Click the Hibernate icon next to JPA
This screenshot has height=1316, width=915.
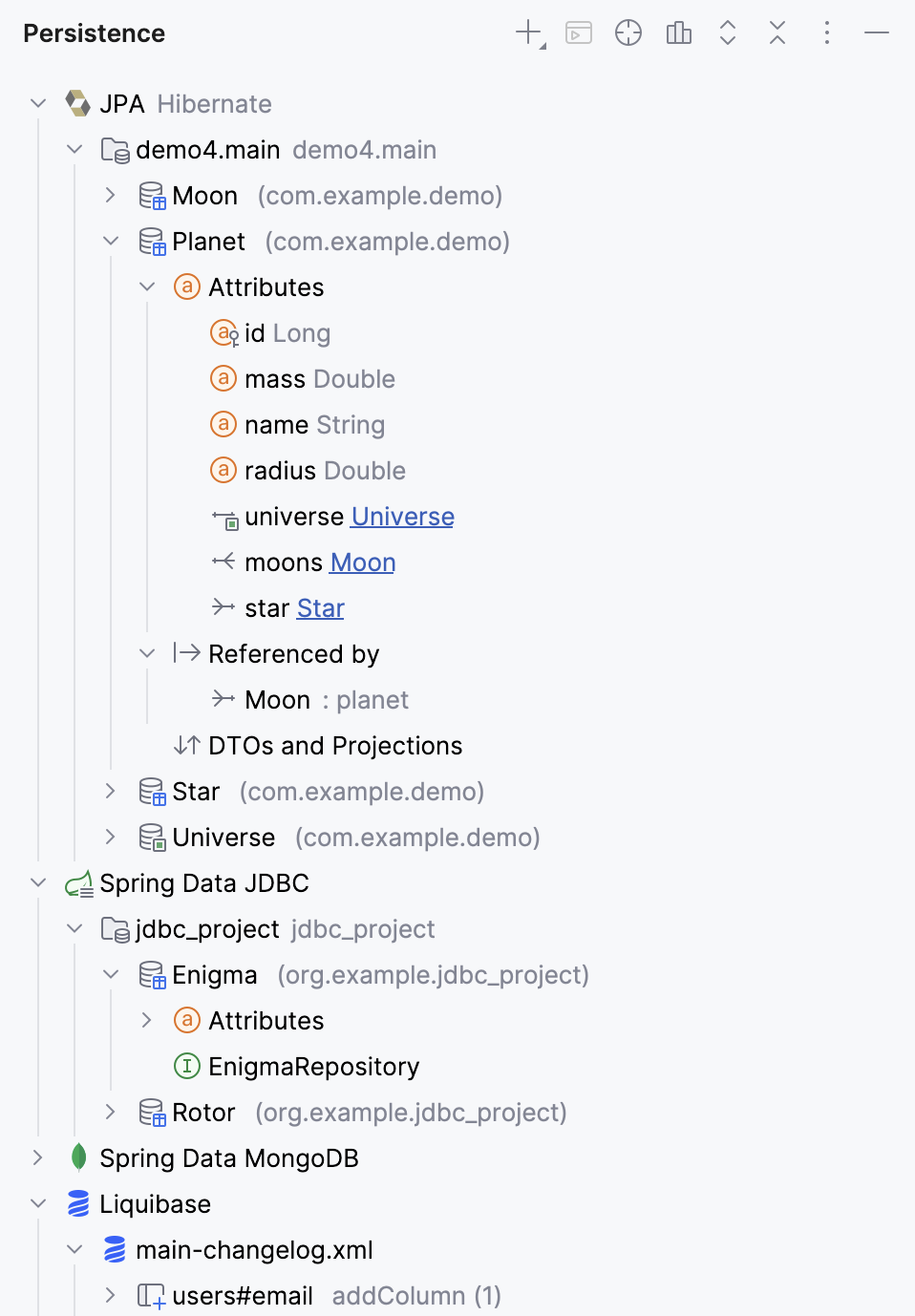click(78, 102)
